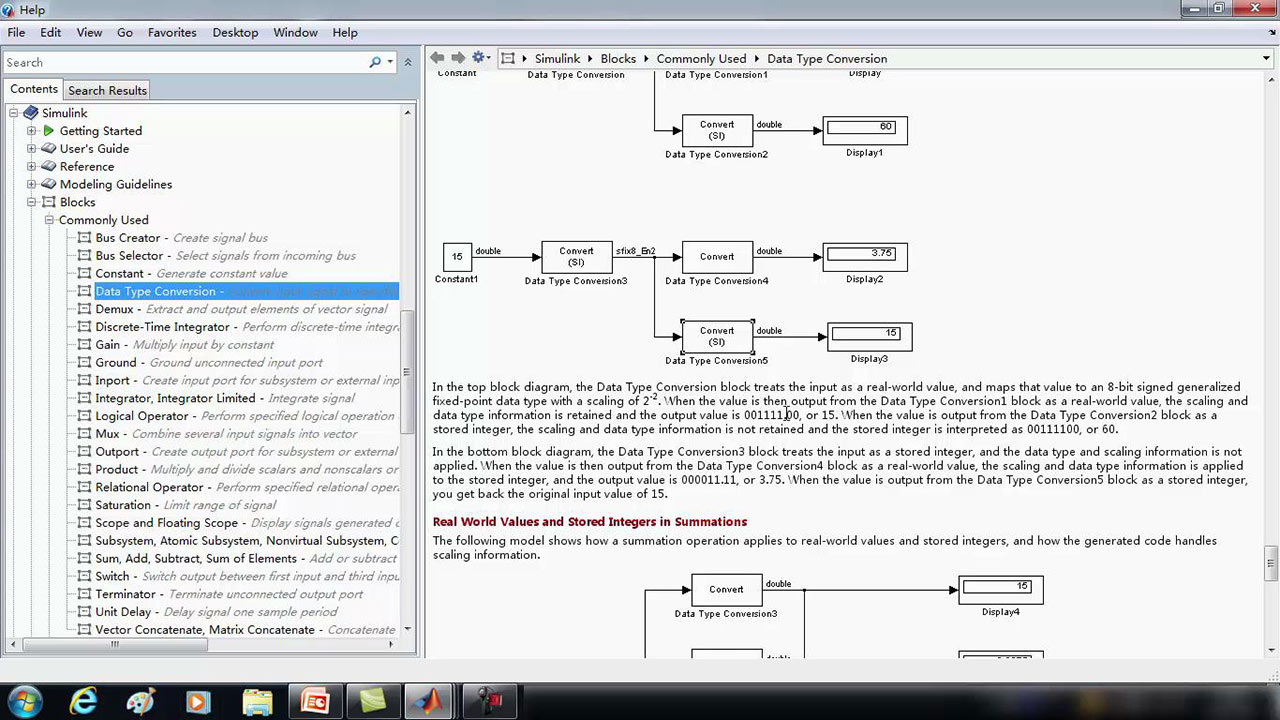
Task: Click the red recorder taskbar icon
Action: pos(489,701)
